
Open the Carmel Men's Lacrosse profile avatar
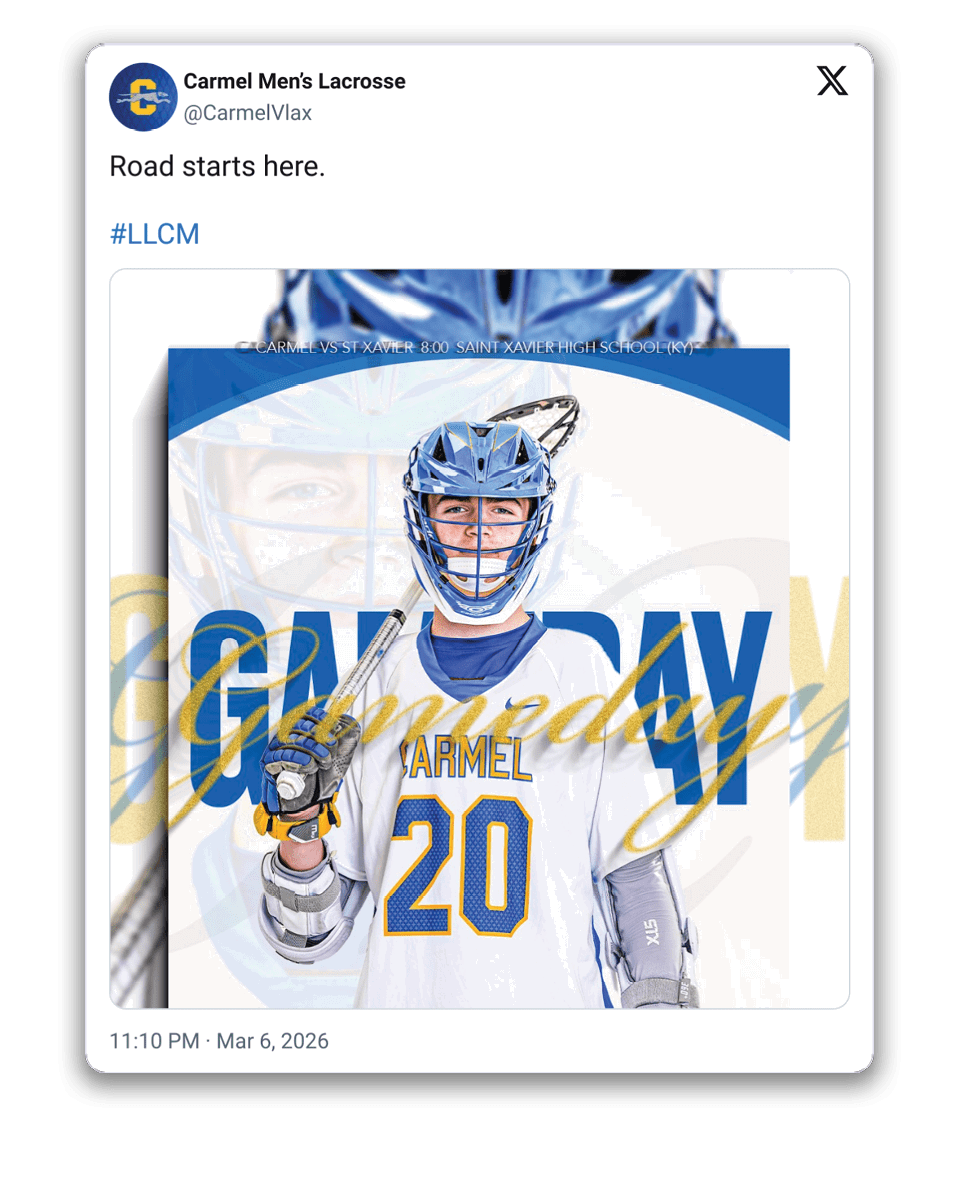tap(143, 97)
